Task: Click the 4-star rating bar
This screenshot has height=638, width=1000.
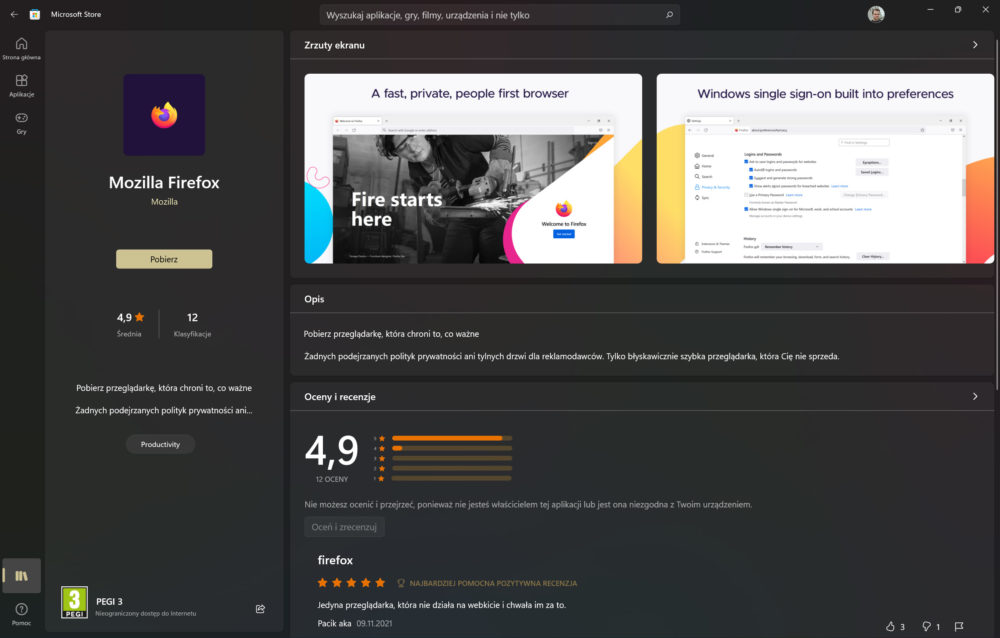Action: click(x=452, y=448)
